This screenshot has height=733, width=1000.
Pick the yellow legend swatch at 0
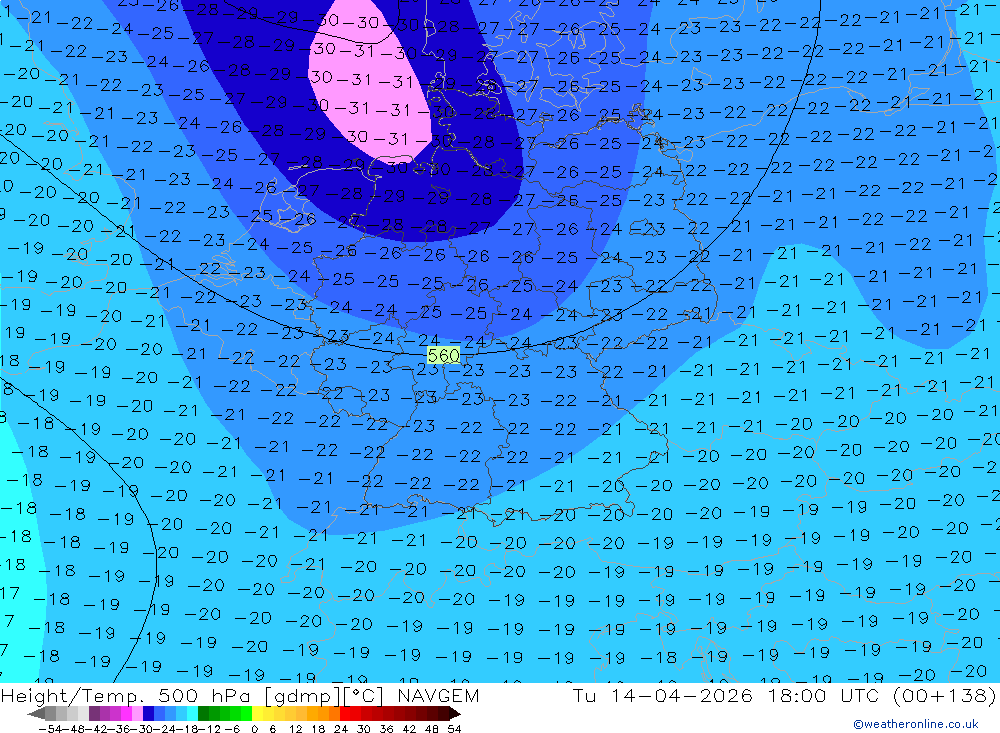click(258, 713)
